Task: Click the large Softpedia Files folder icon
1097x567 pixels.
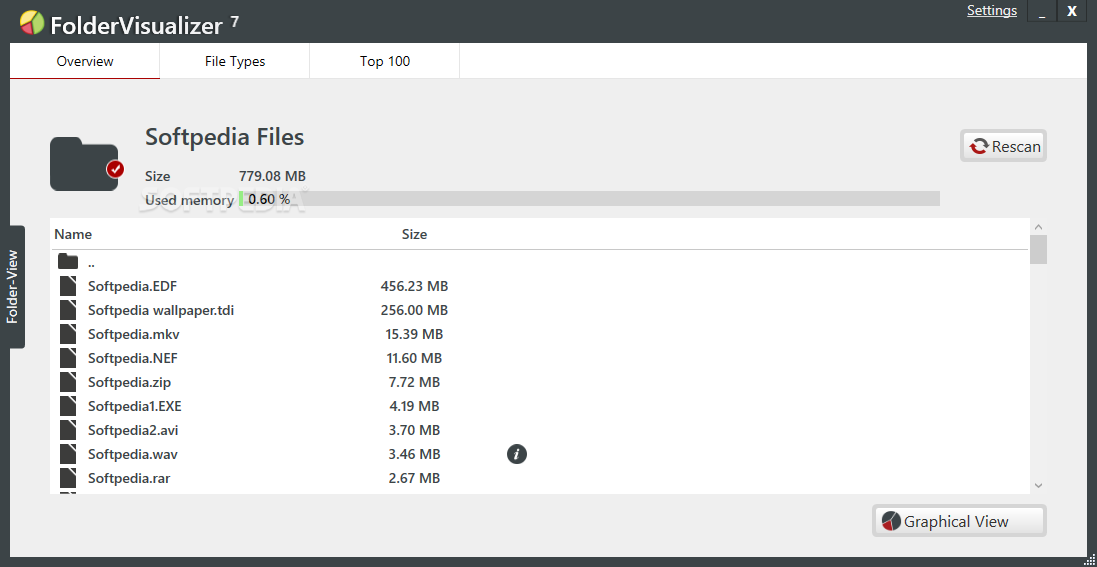Action: tap(84, 164)
